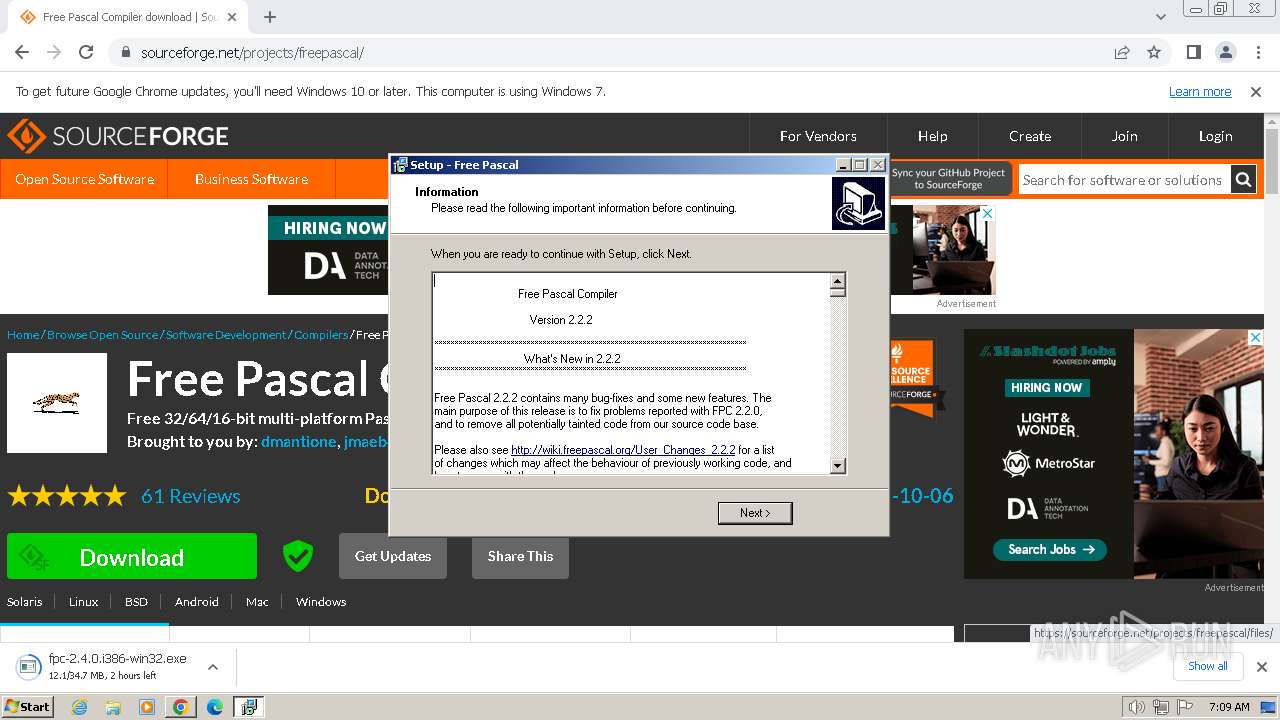1280x720 pixels.
Task: Bookmark this page with the star icon
Action: 1154,52
